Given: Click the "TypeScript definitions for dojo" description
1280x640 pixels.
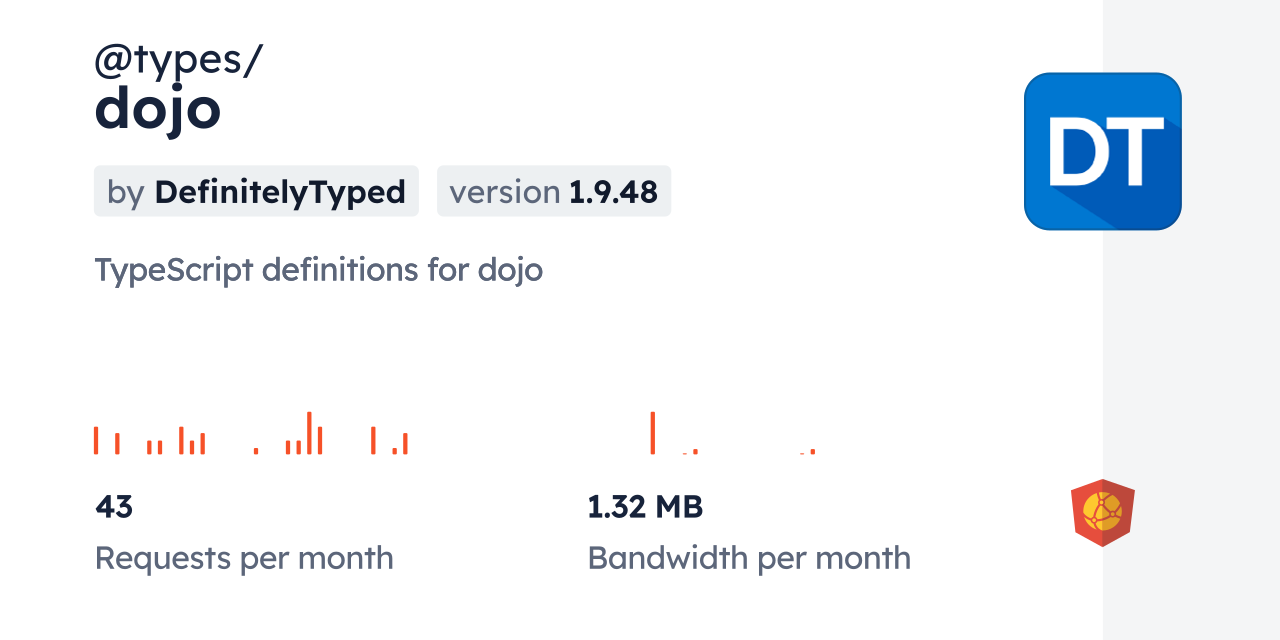Looking at the screenshot, I should [318, 270].
